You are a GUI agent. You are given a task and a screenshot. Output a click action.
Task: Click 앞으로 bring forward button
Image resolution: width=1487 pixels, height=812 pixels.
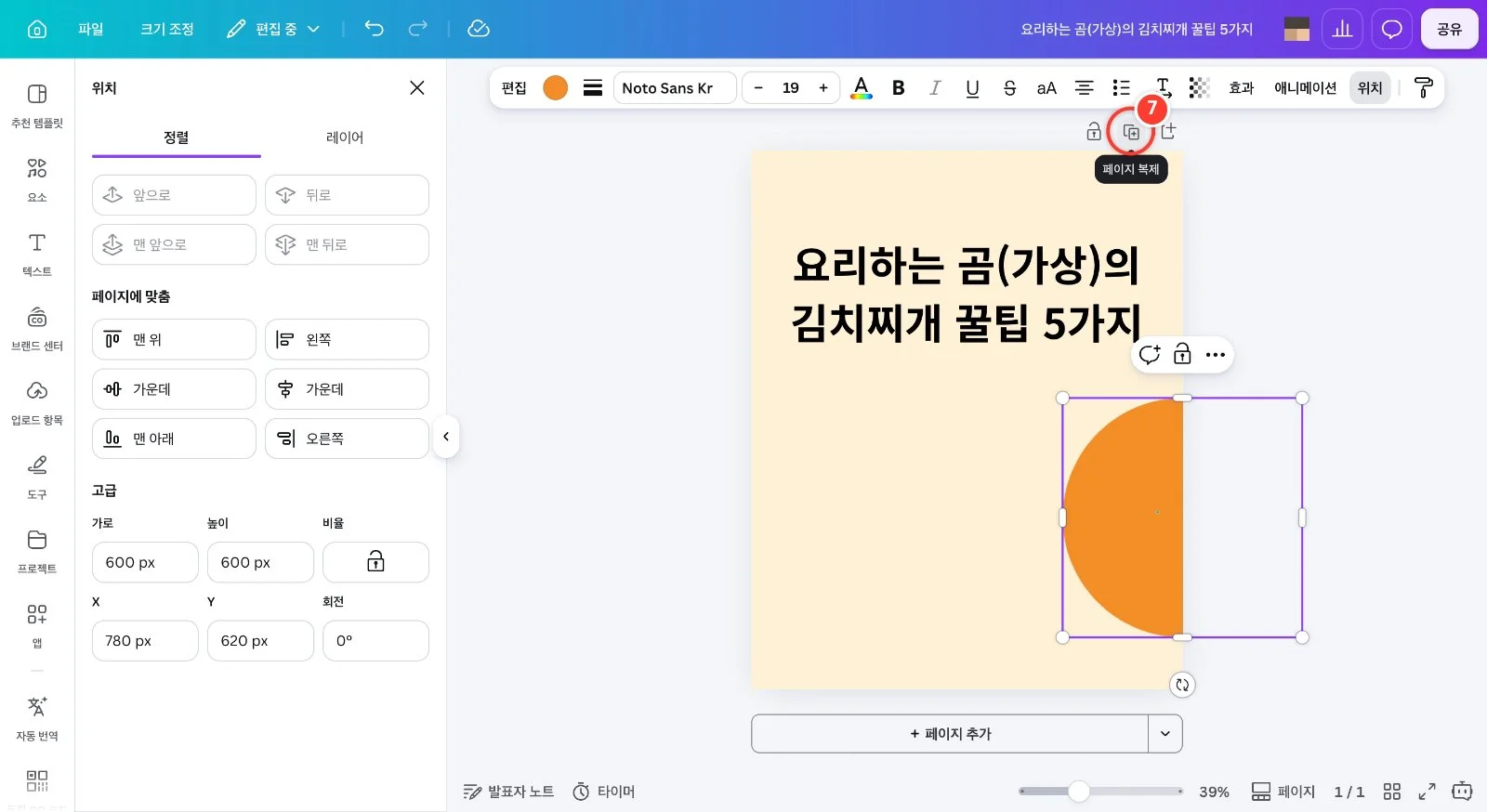(x=174, y=195)
